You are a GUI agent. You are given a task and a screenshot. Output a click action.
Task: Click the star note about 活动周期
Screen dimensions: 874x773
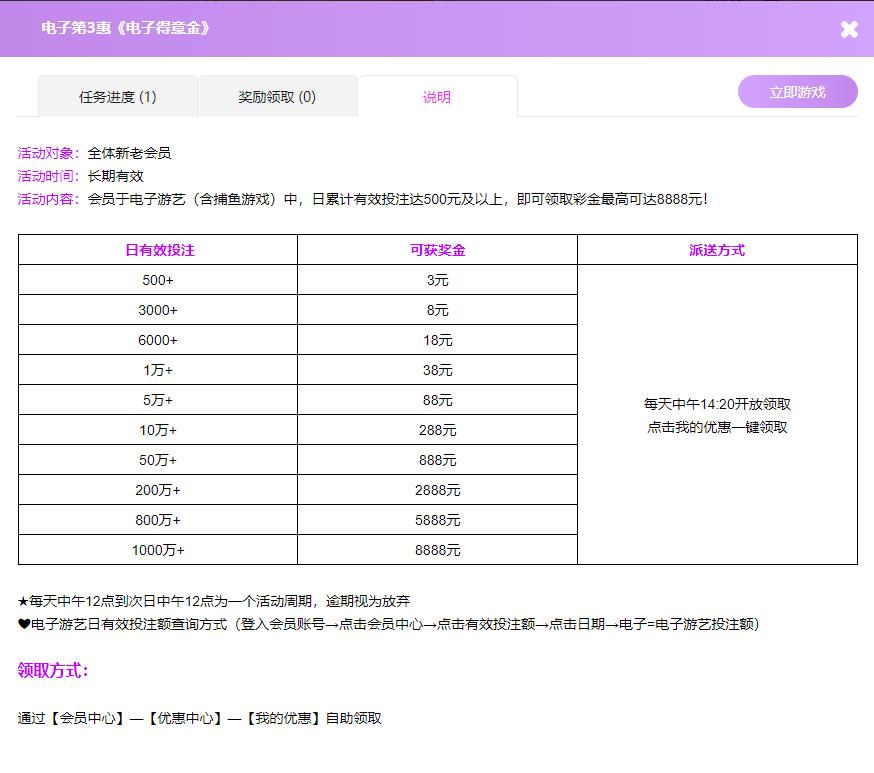click(214, 601)
